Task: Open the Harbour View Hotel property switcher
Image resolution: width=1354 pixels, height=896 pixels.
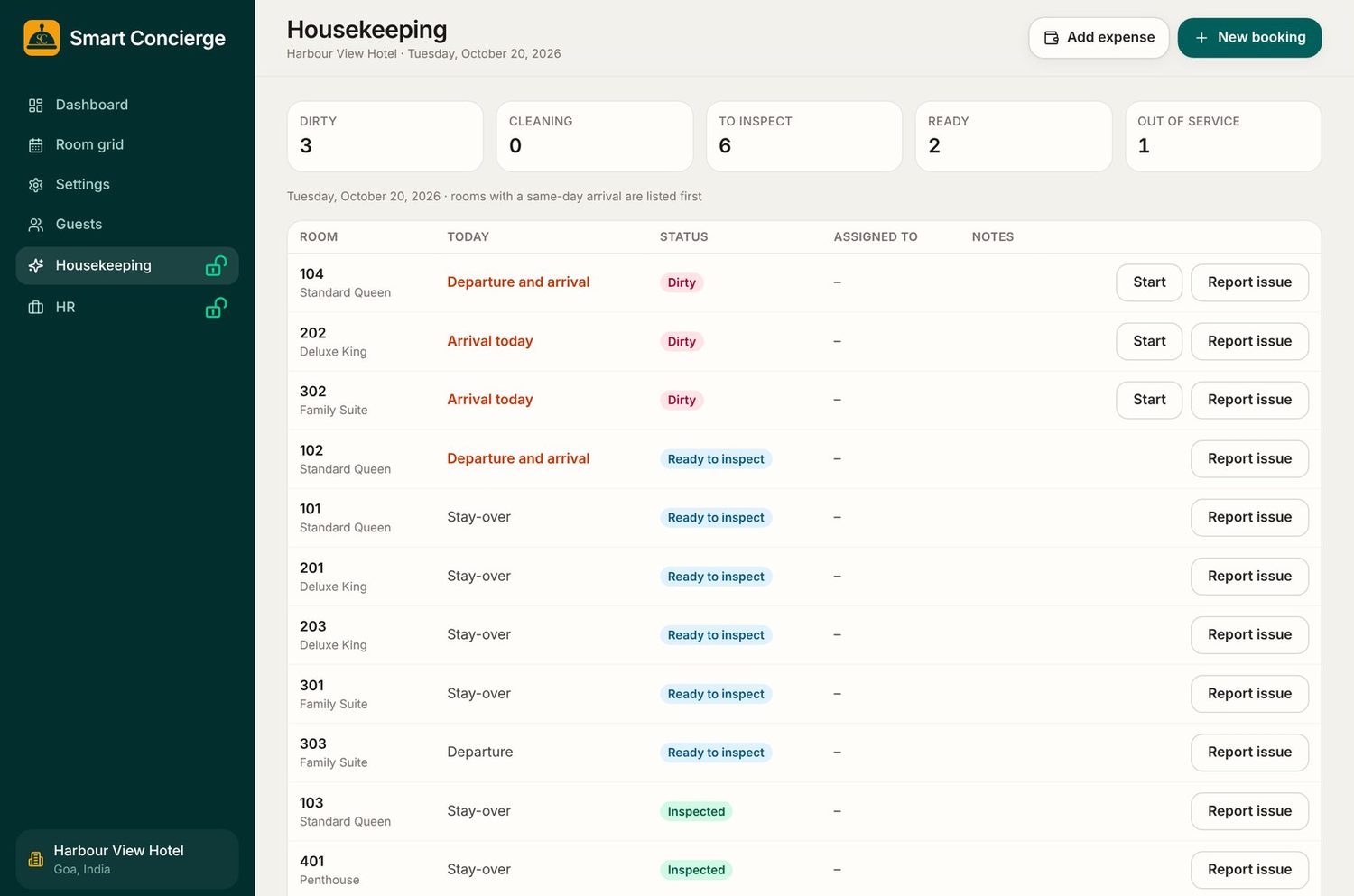Action: click(x=127, y=859)
